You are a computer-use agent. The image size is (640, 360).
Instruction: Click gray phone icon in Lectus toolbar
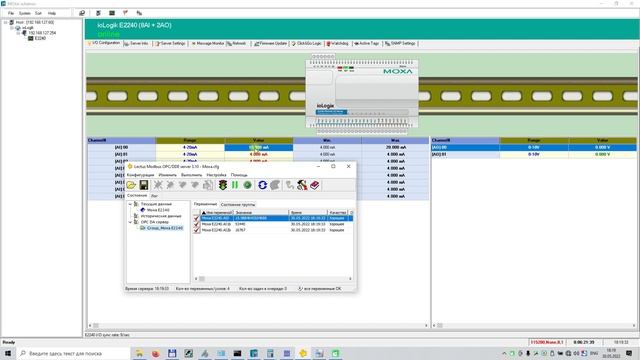point(289,185)
